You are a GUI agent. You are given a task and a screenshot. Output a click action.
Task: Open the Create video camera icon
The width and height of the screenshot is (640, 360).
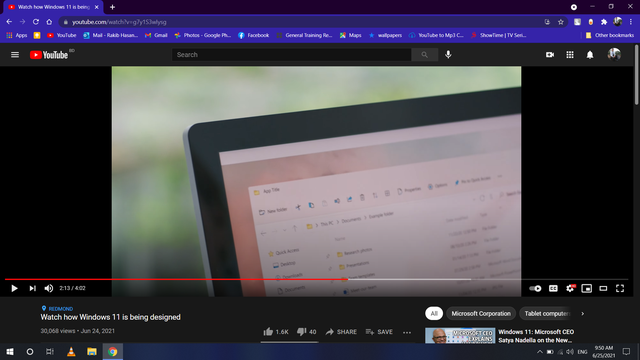click(x=550, y=55)
